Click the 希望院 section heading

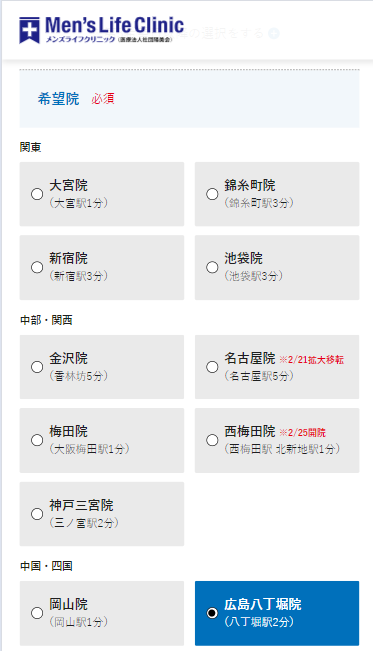(59, 99)
